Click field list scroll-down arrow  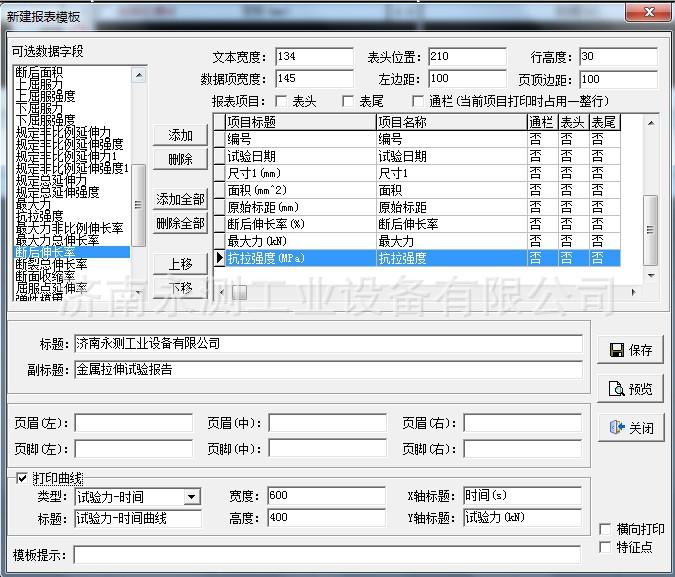pos(139,292)
